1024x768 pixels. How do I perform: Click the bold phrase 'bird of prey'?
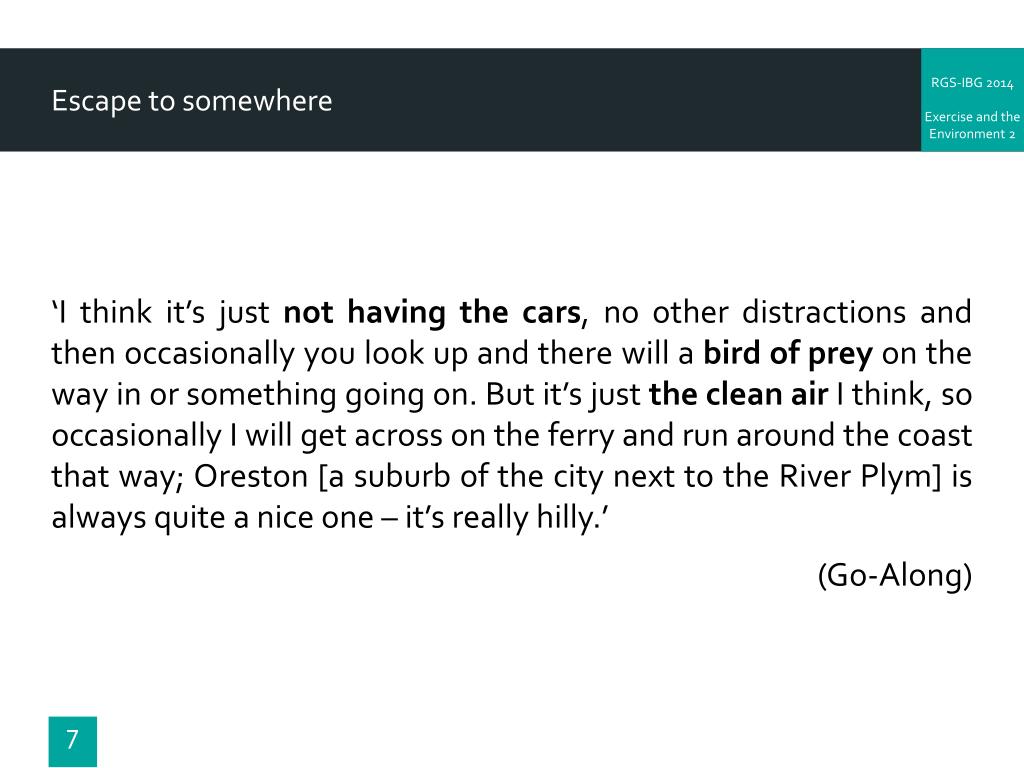pos(788,354)
